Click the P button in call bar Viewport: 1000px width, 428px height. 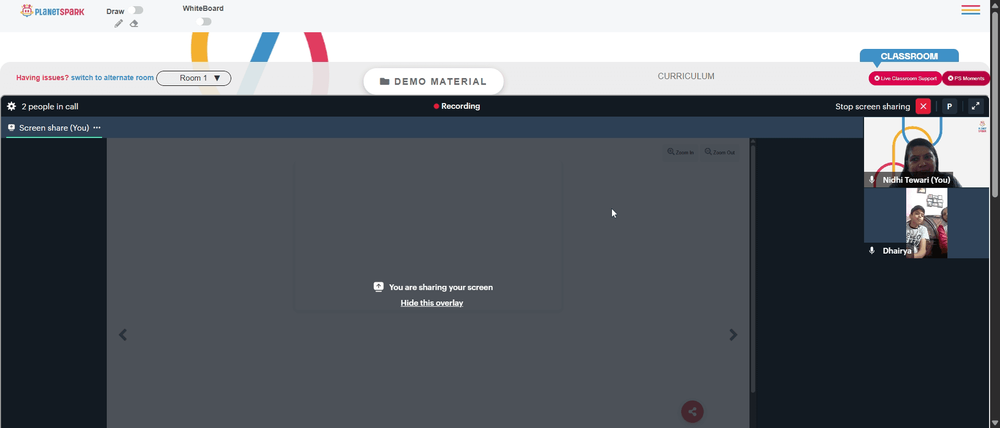pos(949,107)
